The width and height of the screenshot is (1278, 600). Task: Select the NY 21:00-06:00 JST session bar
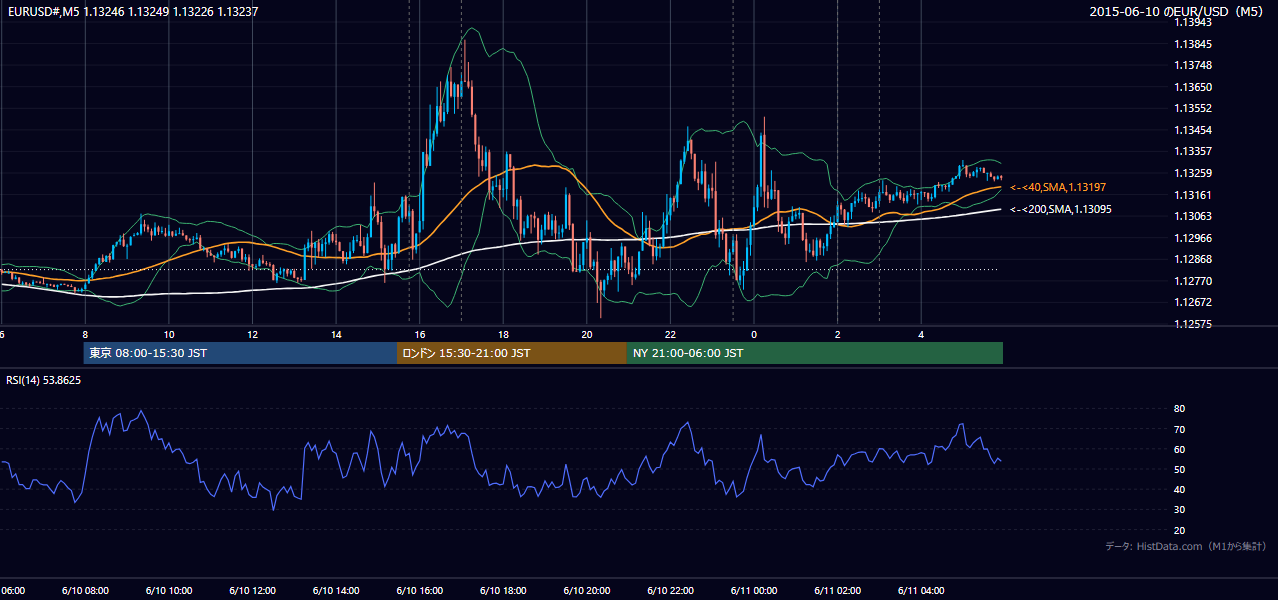coord(814,353)
